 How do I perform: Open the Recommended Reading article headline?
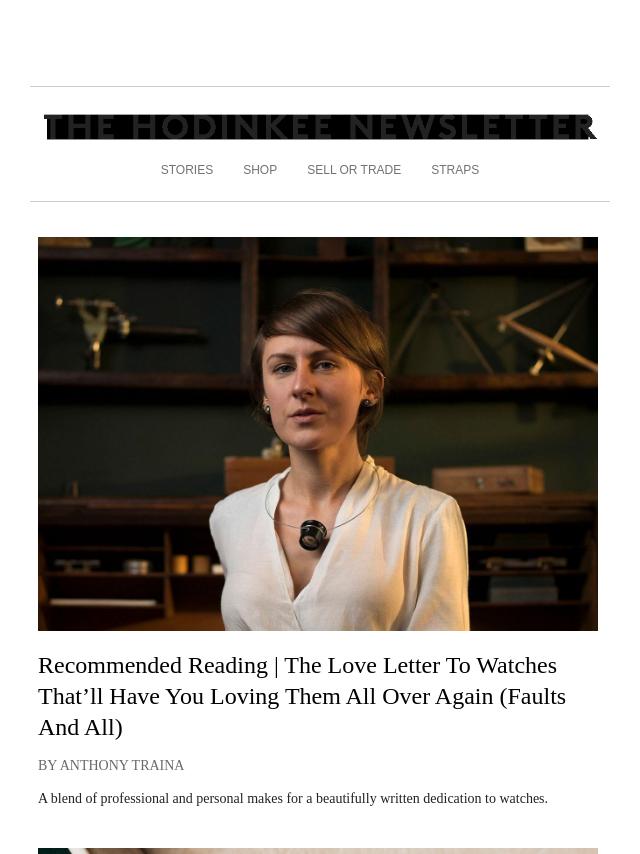click(302, 696)
